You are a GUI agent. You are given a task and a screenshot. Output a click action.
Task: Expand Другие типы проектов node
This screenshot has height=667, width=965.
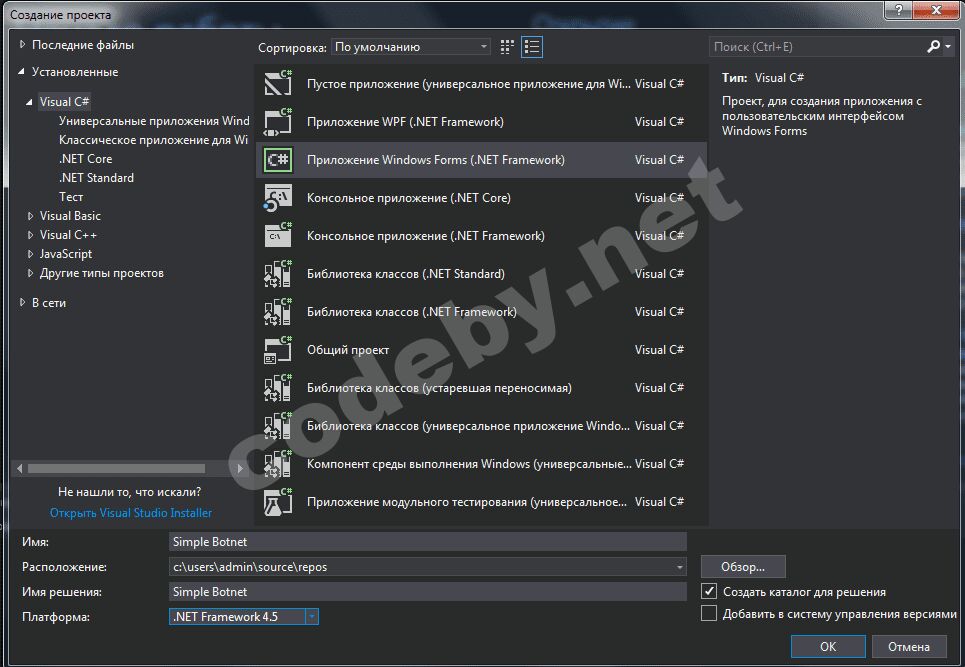[30, 273]
